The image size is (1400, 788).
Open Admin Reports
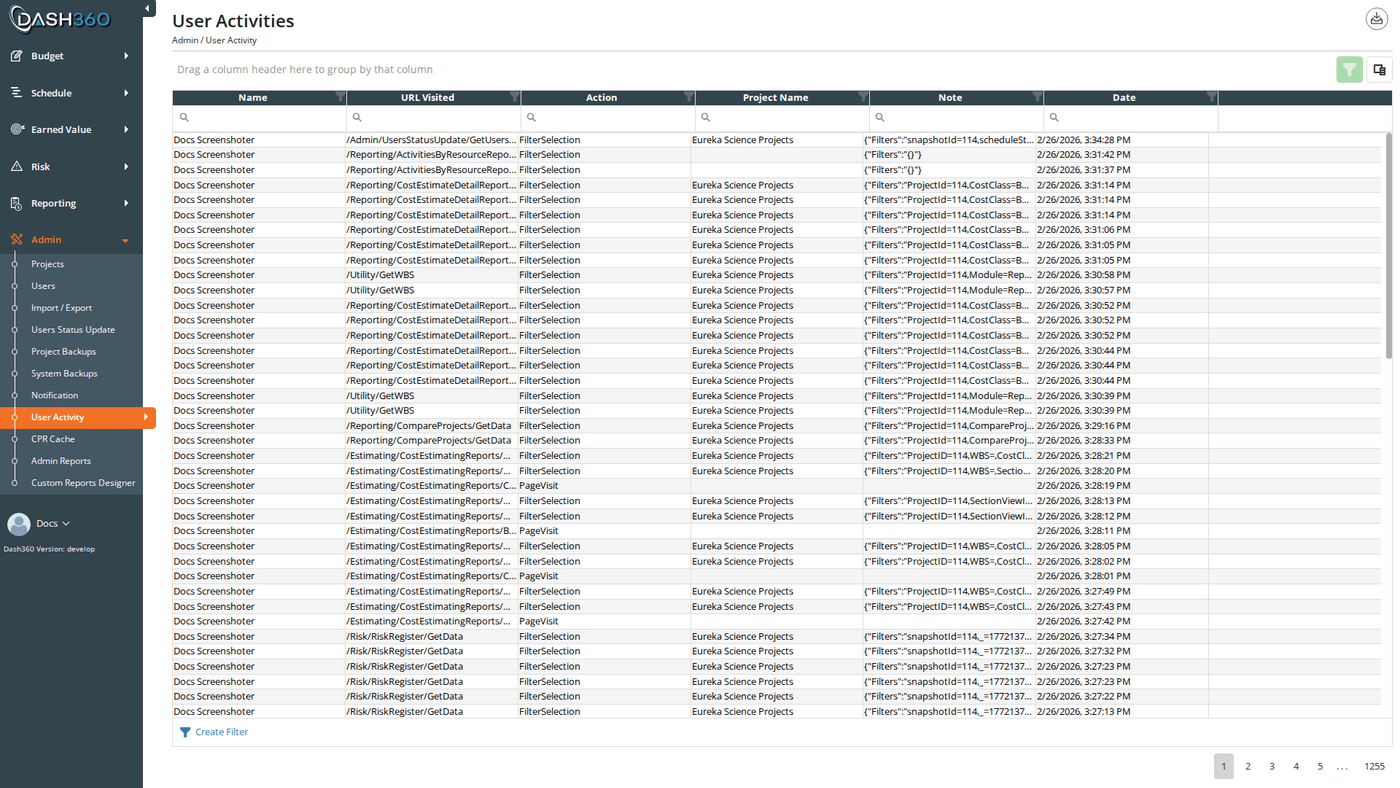tap(61, 461)
